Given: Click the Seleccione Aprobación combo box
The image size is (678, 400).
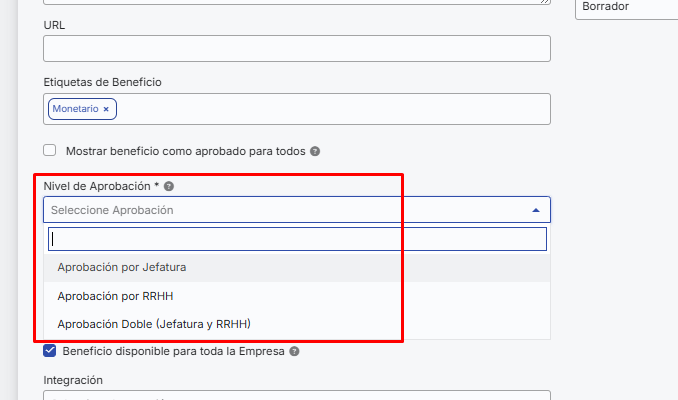Looking at the screenshot, I should coord(297,210).
